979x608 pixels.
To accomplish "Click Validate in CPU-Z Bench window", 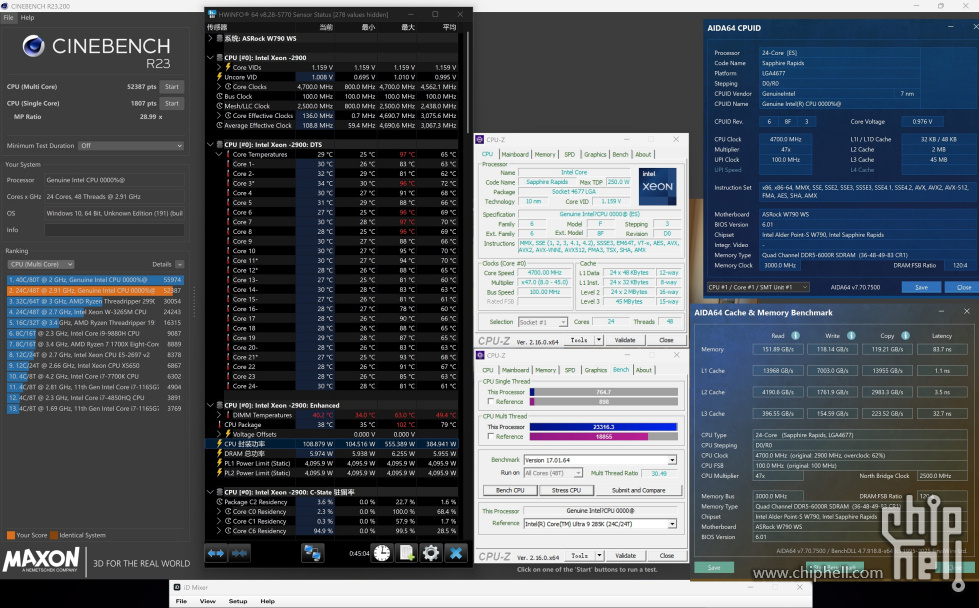I will pyautogui.click(x=626, y=556).
